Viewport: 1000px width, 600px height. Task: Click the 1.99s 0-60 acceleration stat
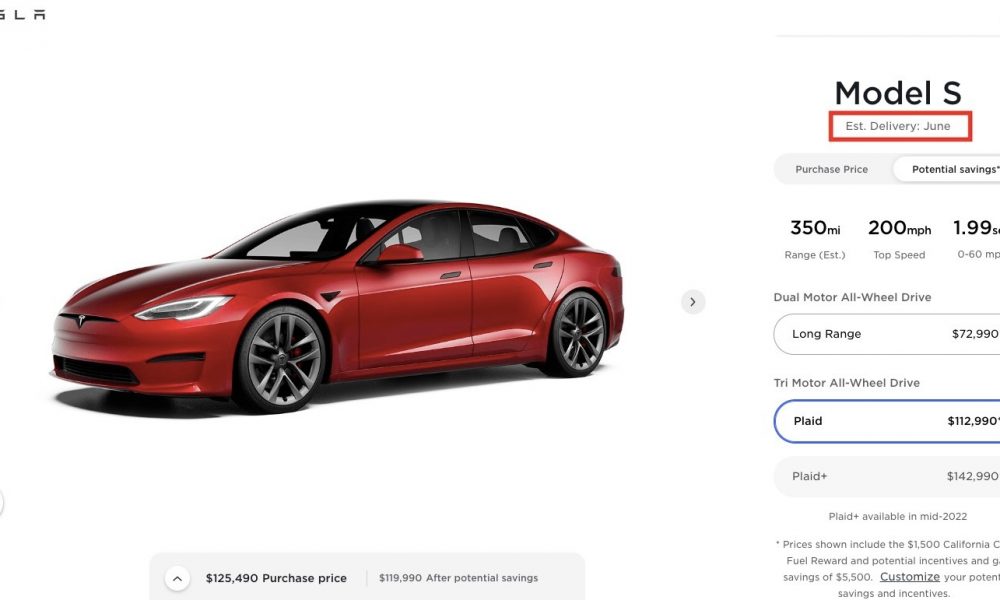976,239
